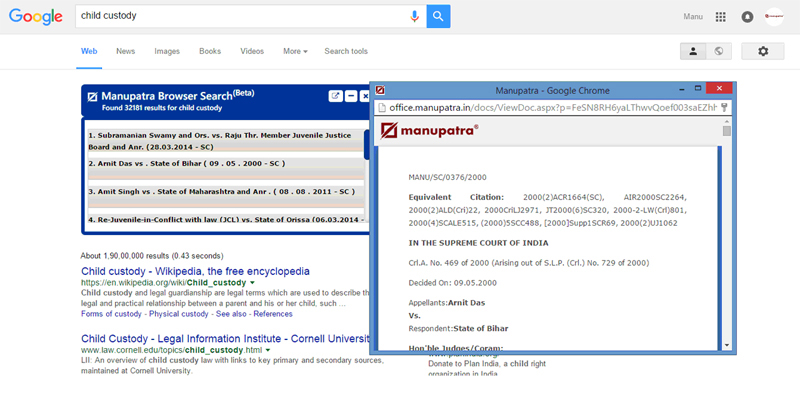Expand the More search menu

(x=295, y=51)
